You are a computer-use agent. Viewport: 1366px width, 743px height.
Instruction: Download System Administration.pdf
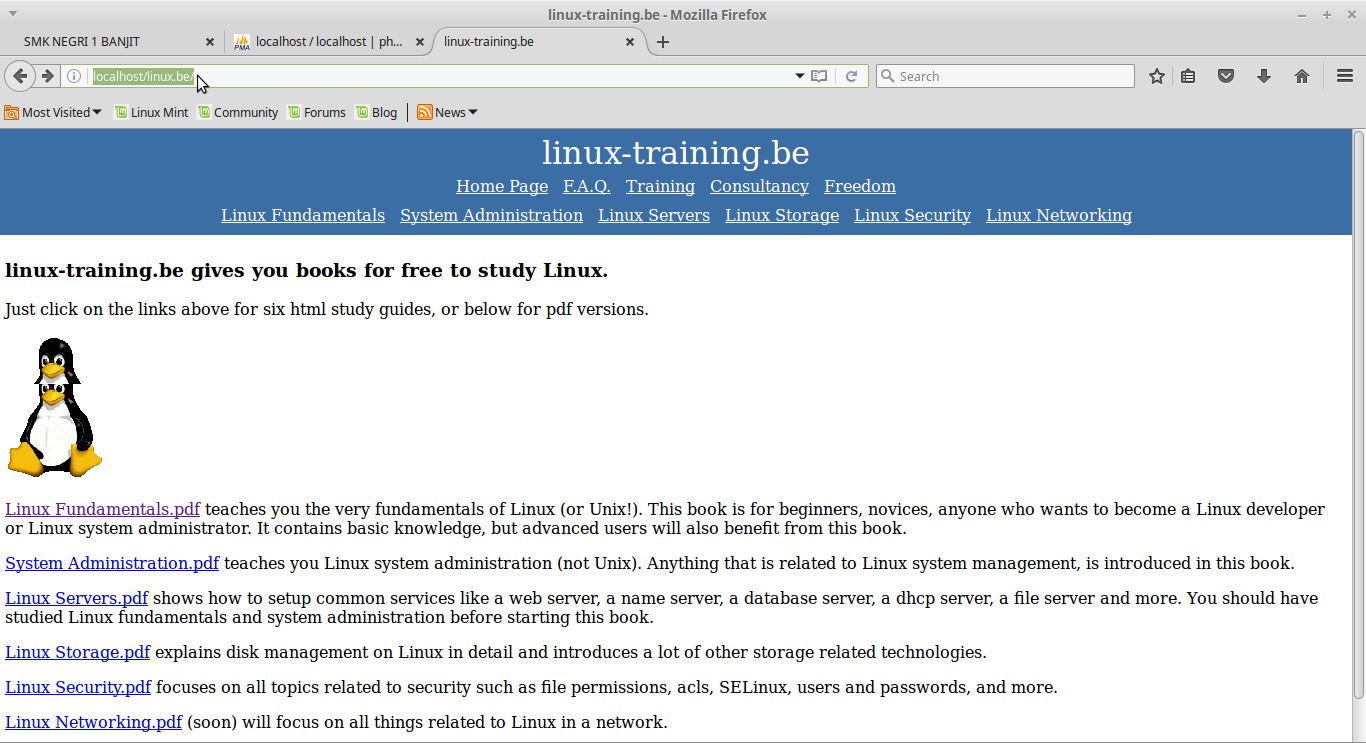[x=112, y=563]
